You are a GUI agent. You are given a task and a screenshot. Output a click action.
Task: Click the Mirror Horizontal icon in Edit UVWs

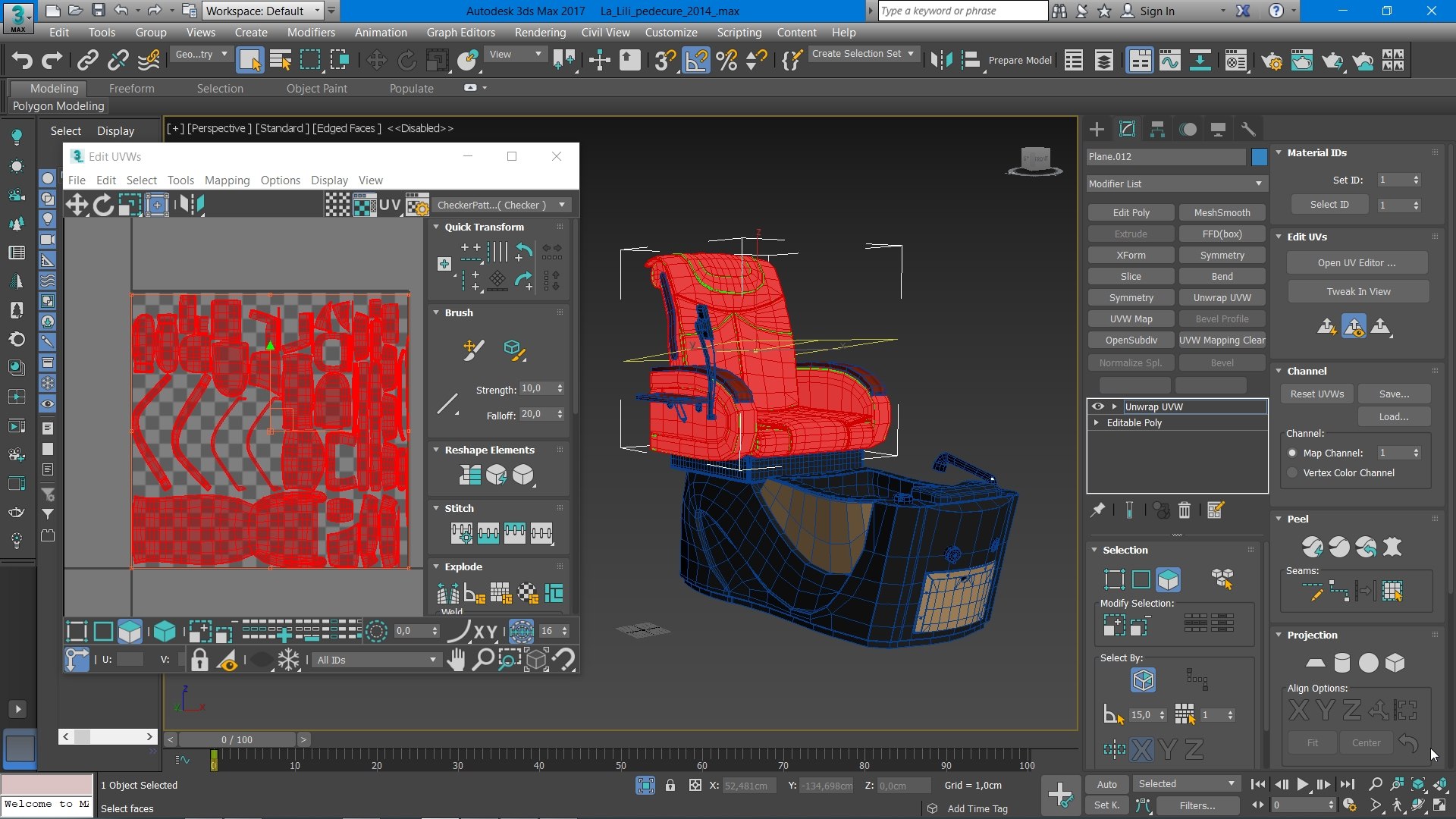click(192, 205)
